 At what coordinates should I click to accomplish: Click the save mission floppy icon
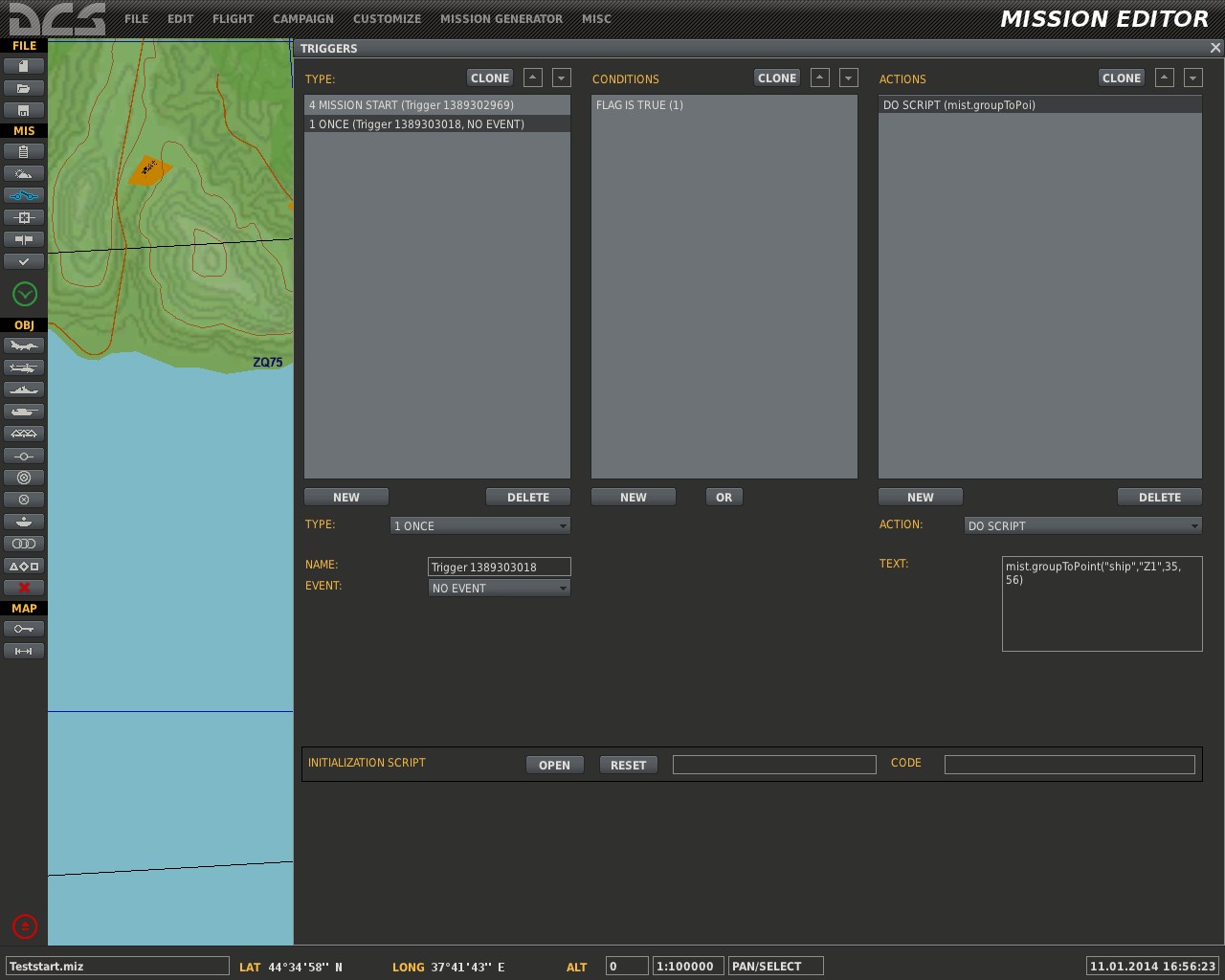tap(24, 110)
